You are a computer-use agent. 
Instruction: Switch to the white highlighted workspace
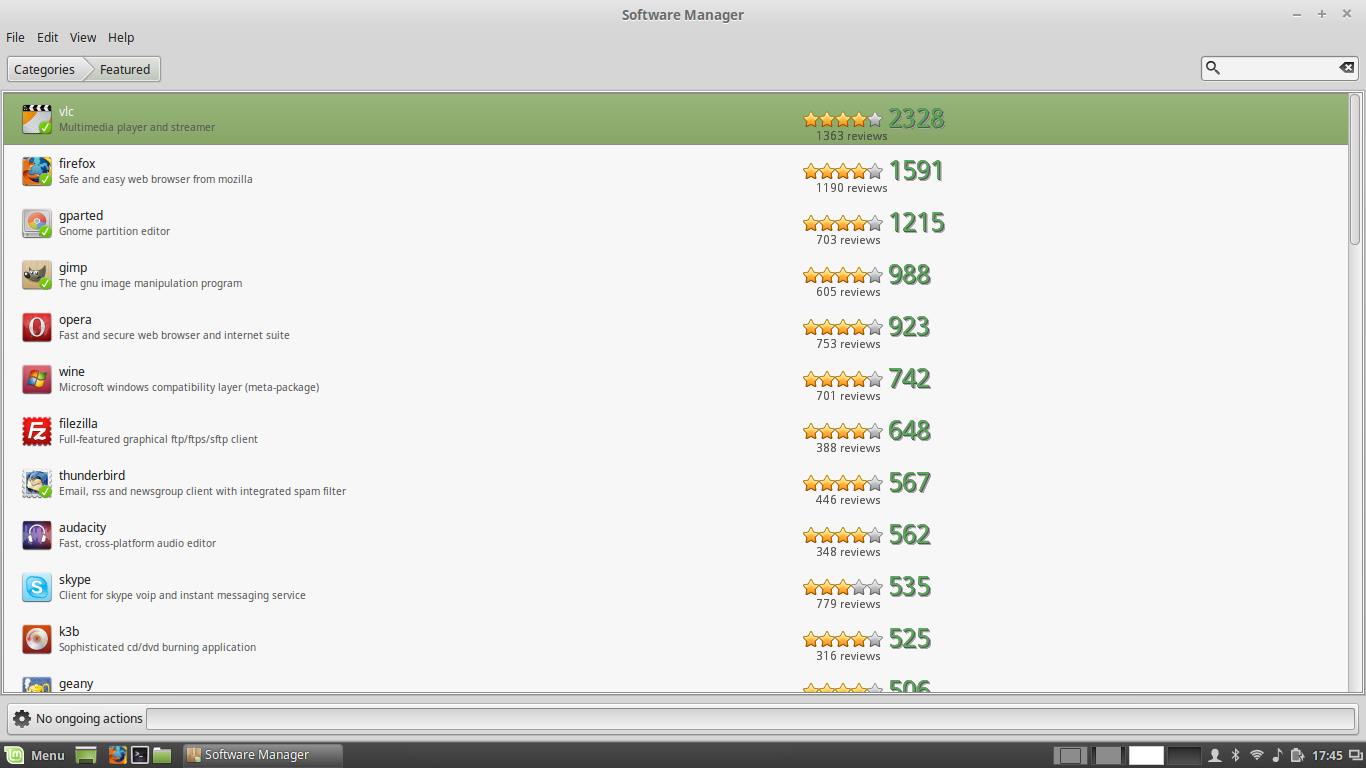1147,755
